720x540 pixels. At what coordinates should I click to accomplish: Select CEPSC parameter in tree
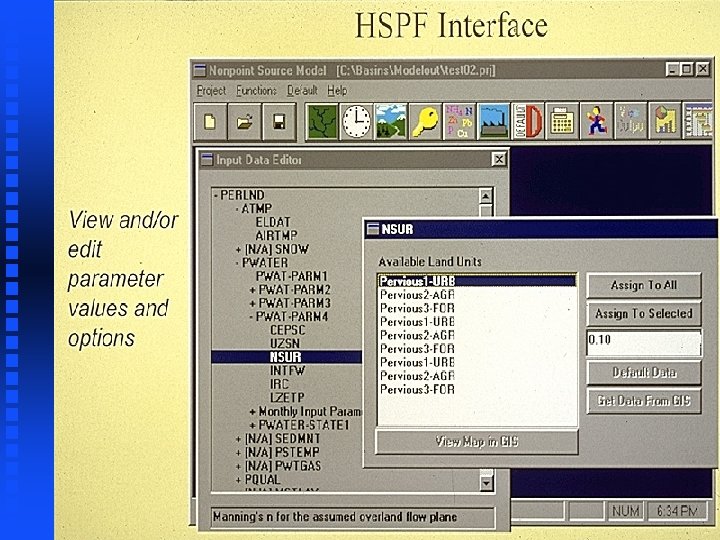coord(288,331)
